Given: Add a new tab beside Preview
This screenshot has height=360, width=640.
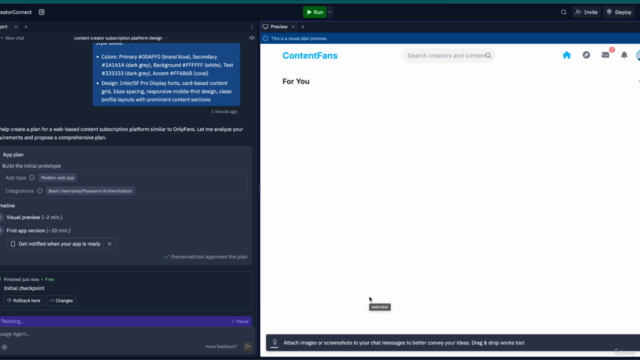Looking at the screenshot, I should pos(303,27).
